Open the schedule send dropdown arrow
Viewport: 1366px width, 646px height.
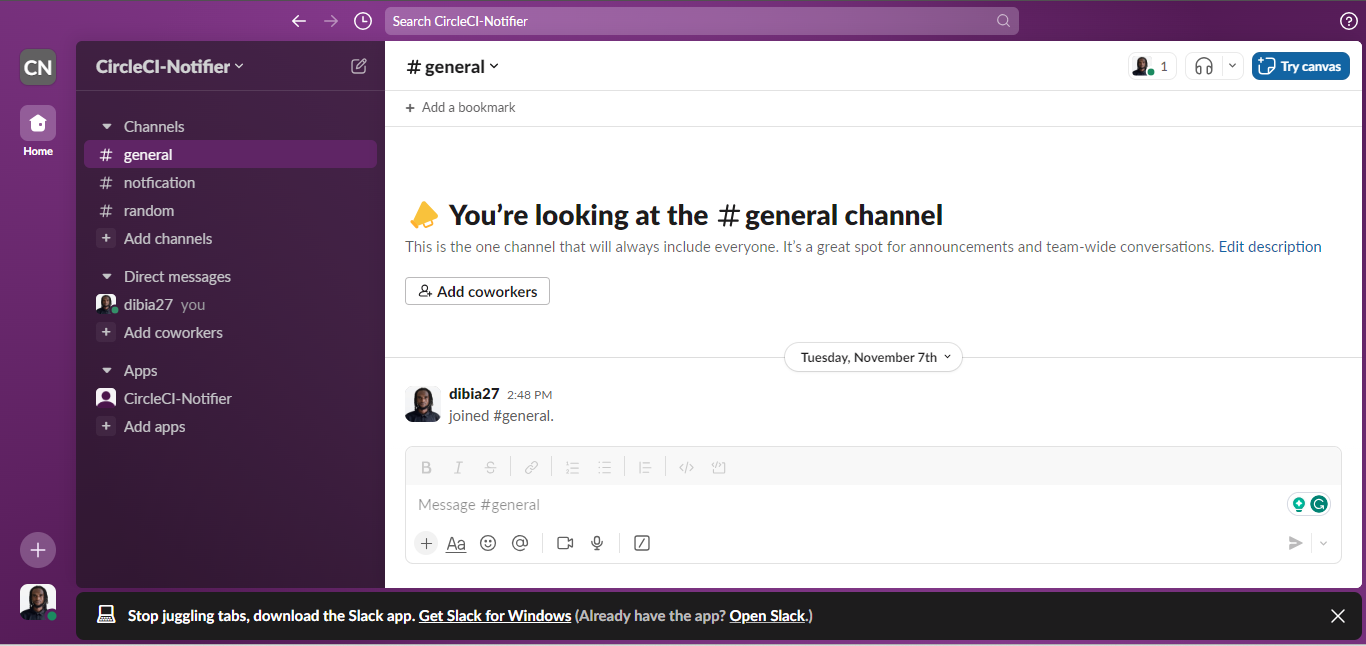click(x=1324, y=543)
